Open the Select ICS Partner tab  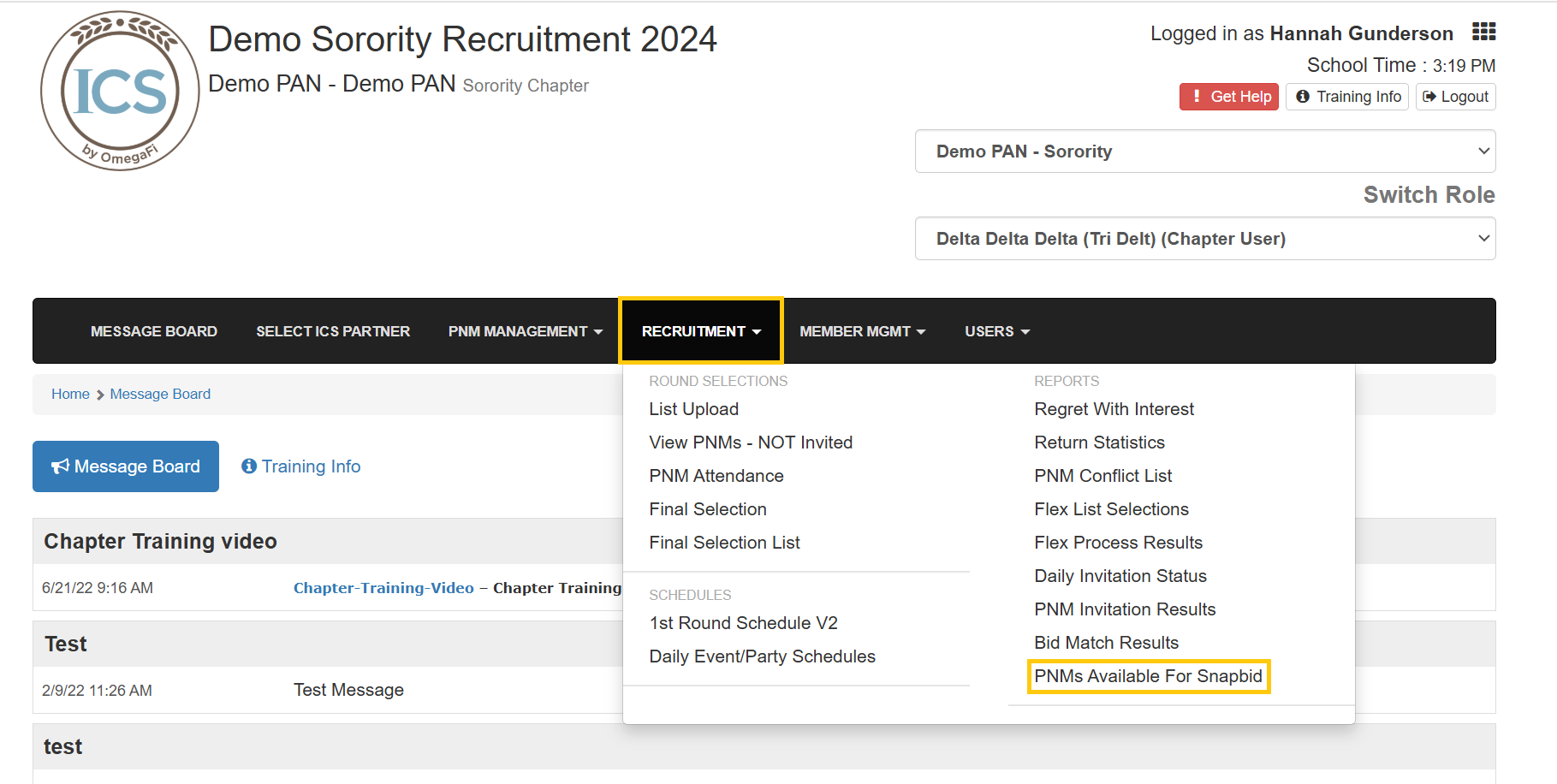coord(333,331)
